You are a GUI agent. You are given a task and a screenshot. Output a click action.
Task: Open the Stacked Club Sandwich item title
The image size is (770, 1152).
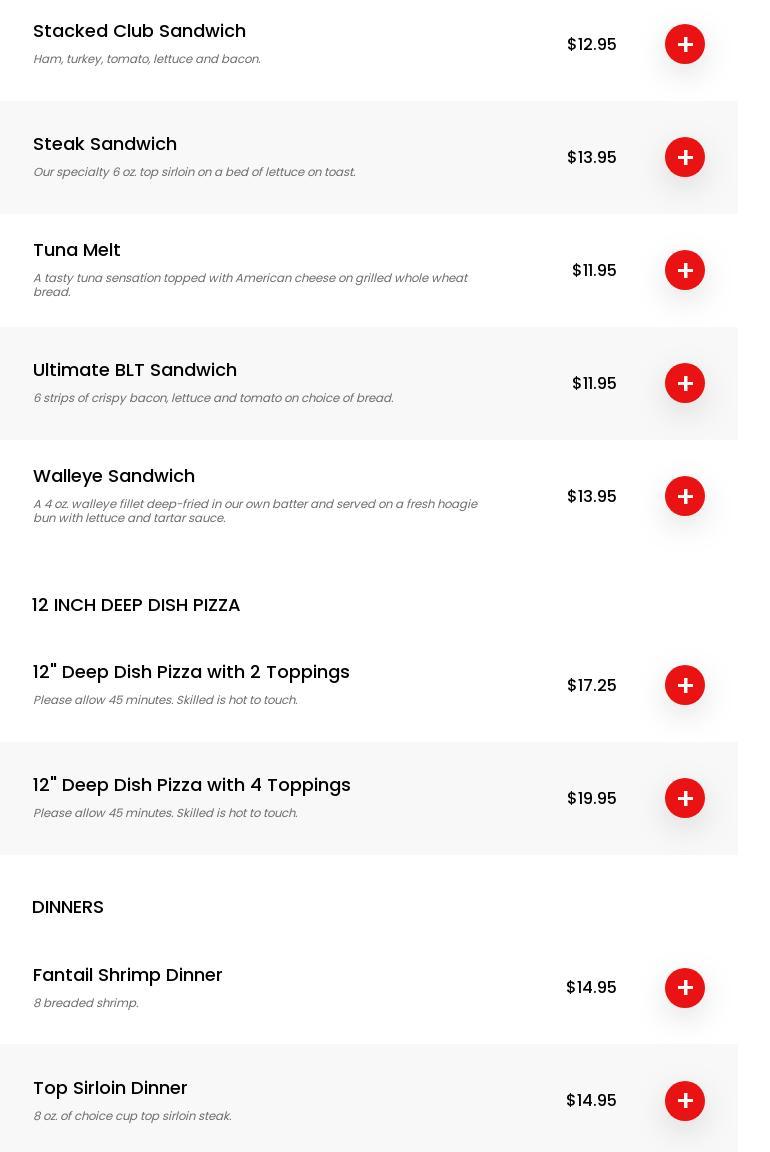139,31
